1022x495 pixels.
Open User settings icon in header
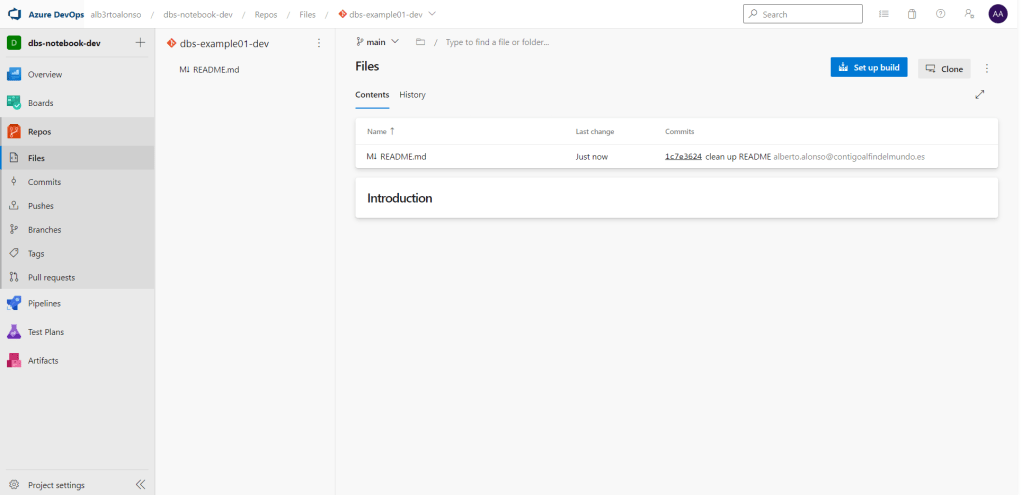(968, 14)
